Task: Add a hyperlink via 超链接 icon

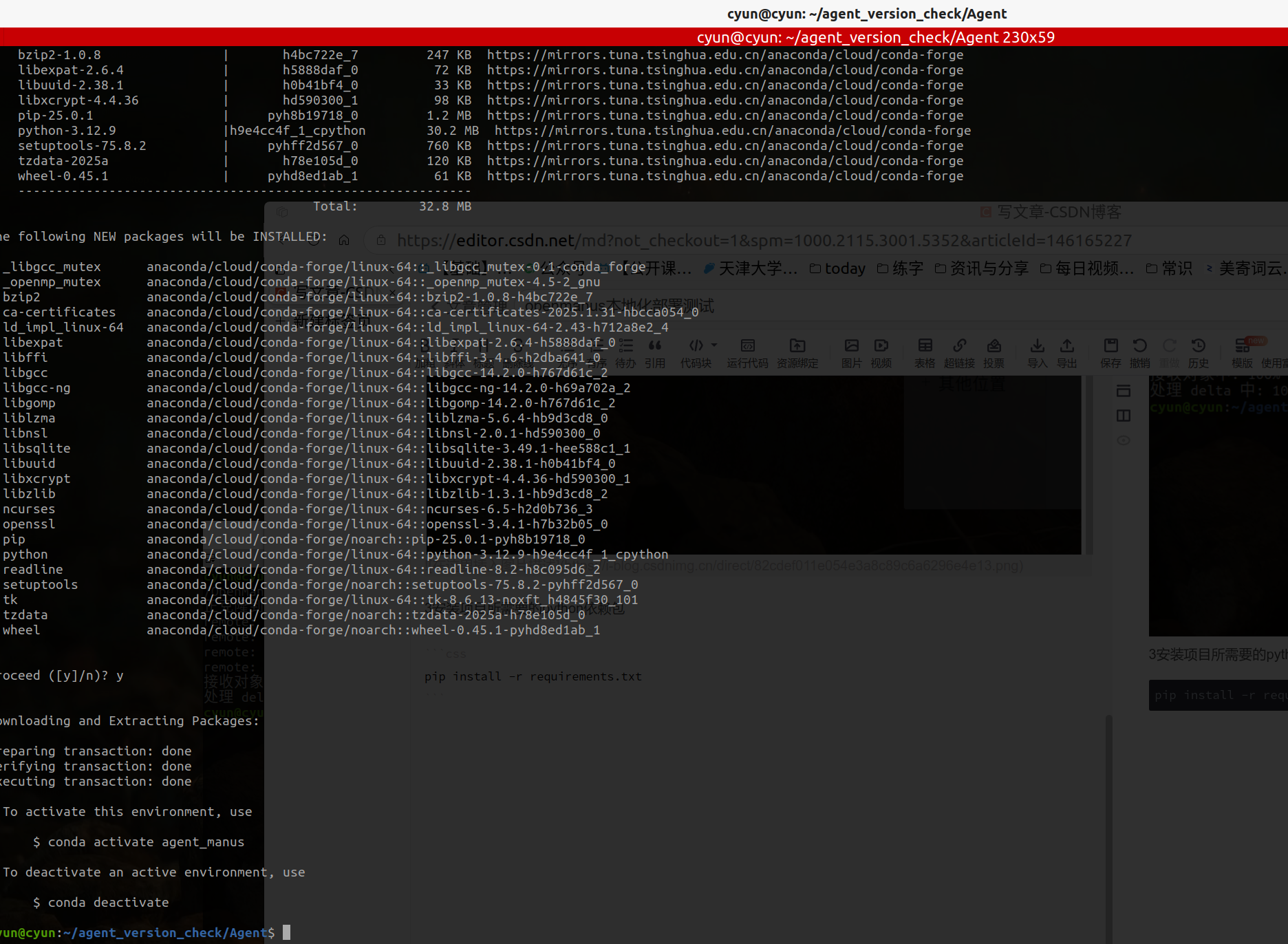Action: (960, 353)
